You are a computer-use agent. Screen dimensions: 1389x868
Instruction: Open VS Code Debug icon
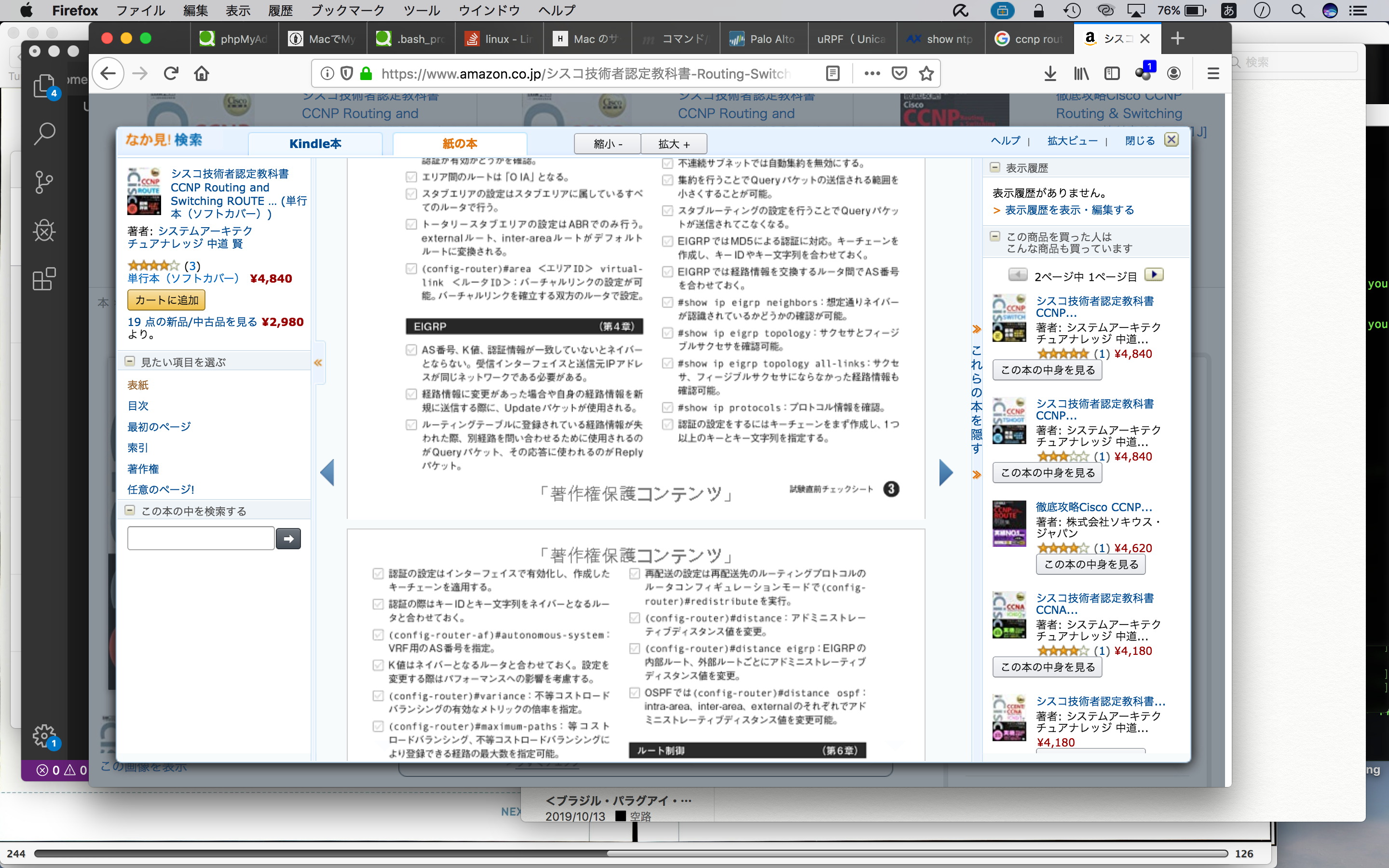[x=44, y=230]
